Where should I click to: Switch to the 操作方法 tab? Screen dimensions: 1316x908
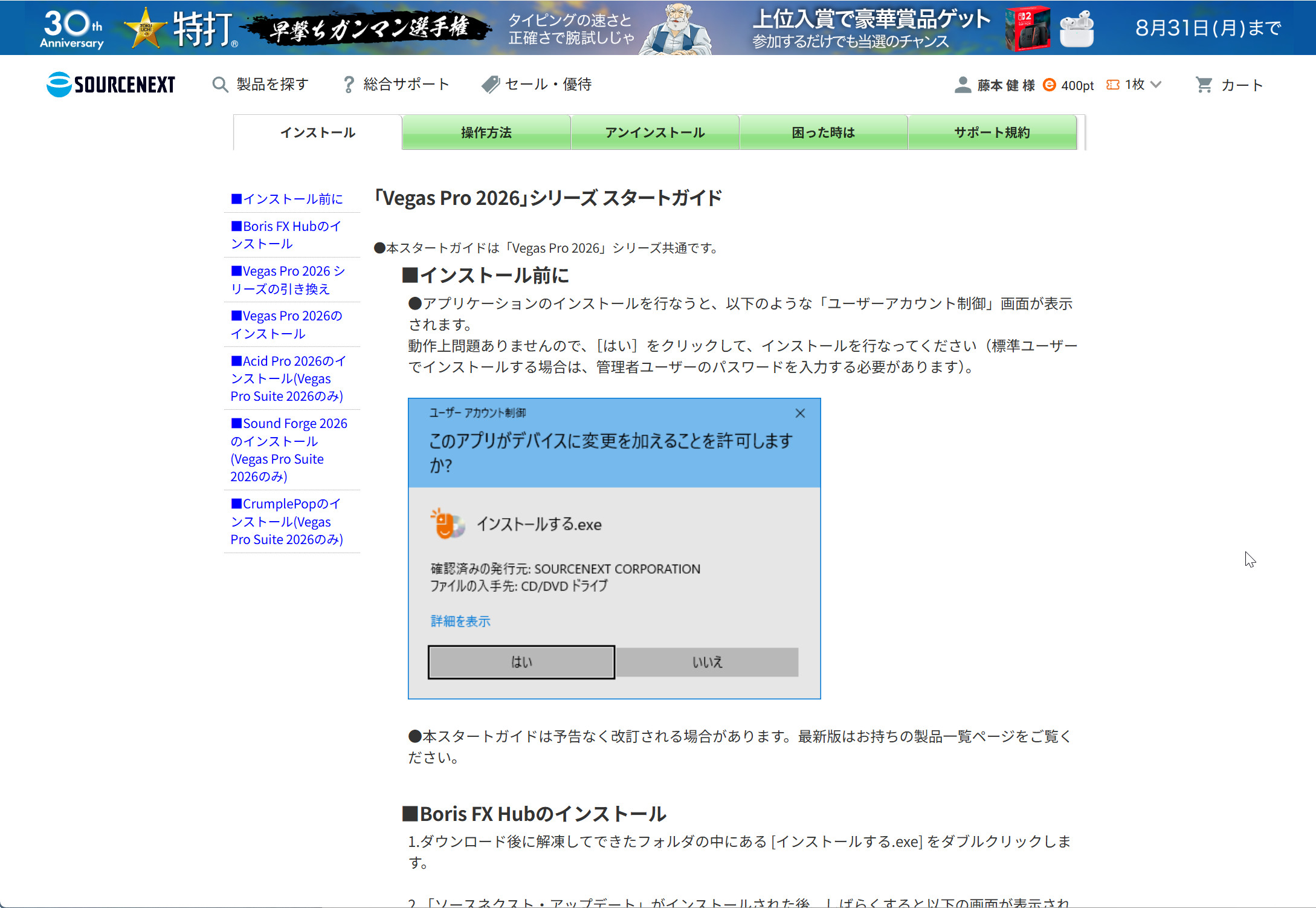click(x=486, y=132)
